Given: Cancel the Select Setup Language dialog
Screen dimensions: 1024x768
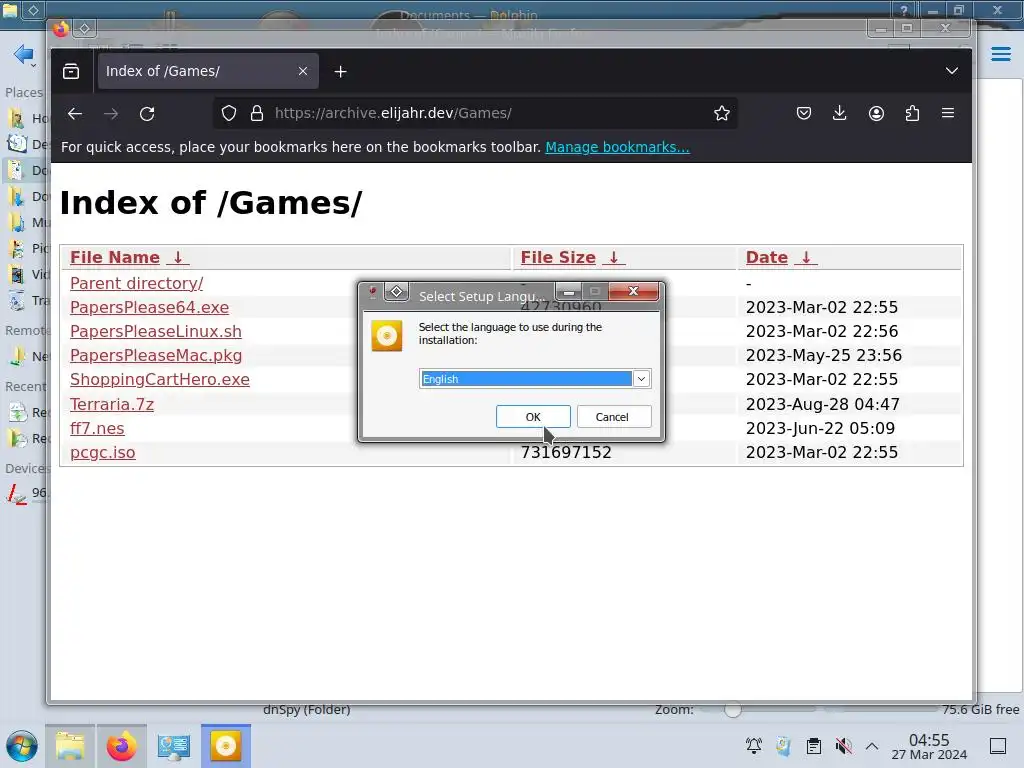Looking at the screenshot, I should 613,417.
